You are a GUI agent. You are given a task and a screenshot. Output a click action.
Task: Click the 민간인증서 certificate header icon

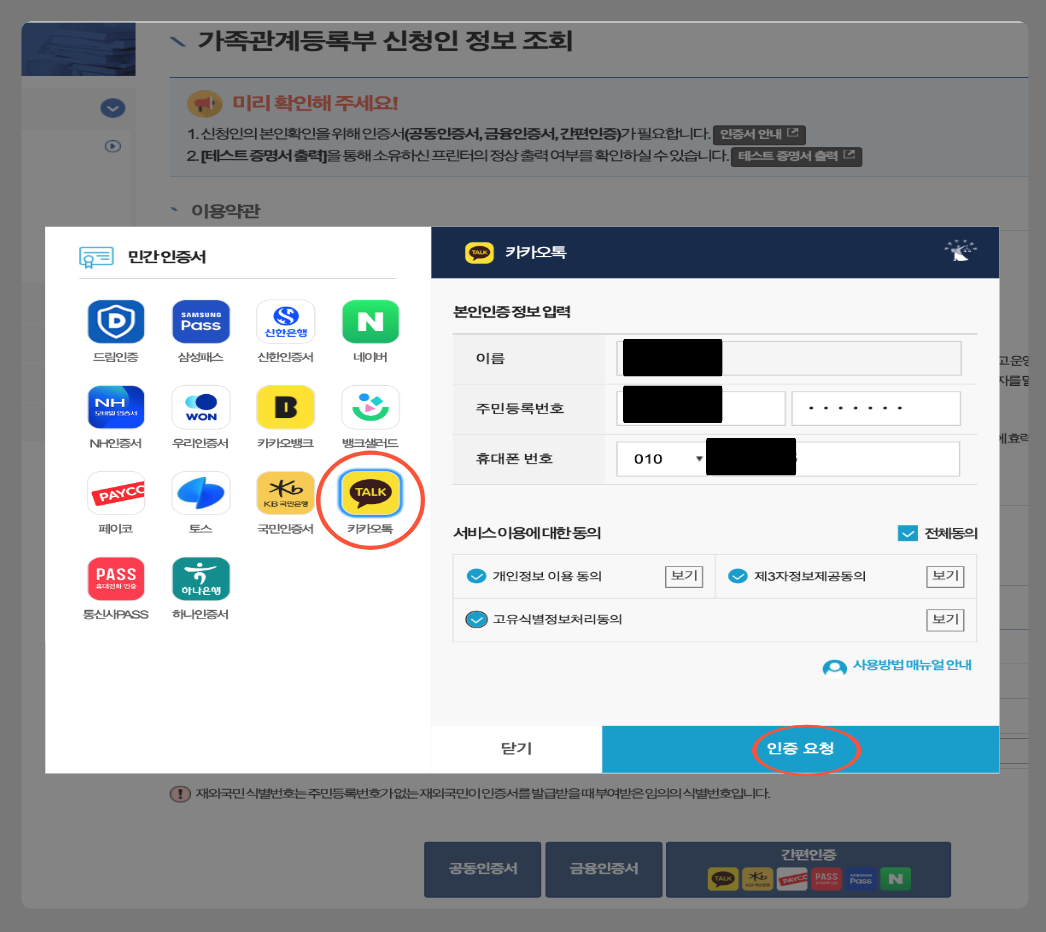[96, 257]
